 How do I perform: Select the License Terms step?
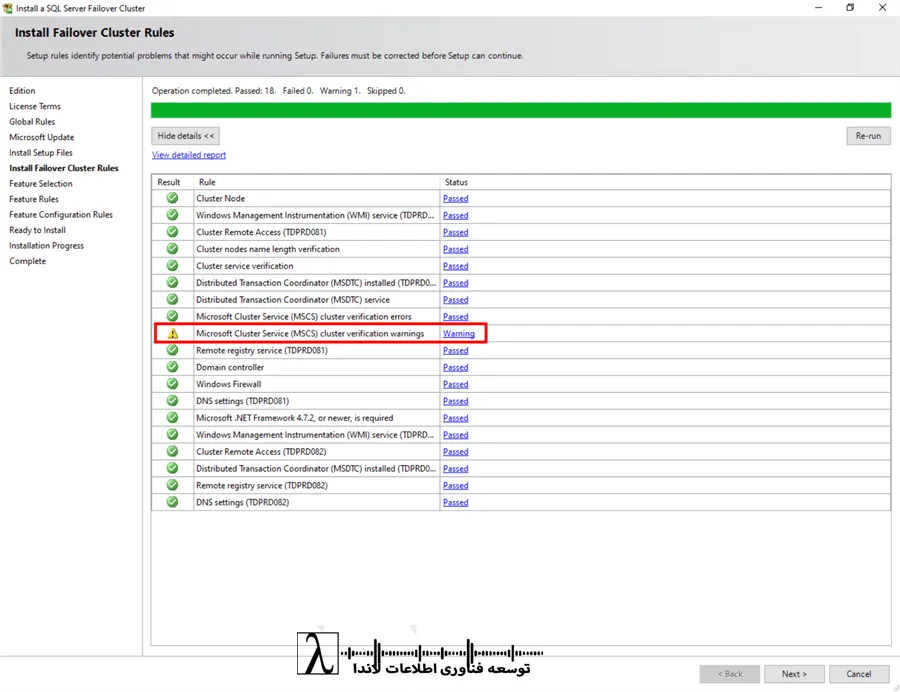pyautogui.click(x=34, y=106)
